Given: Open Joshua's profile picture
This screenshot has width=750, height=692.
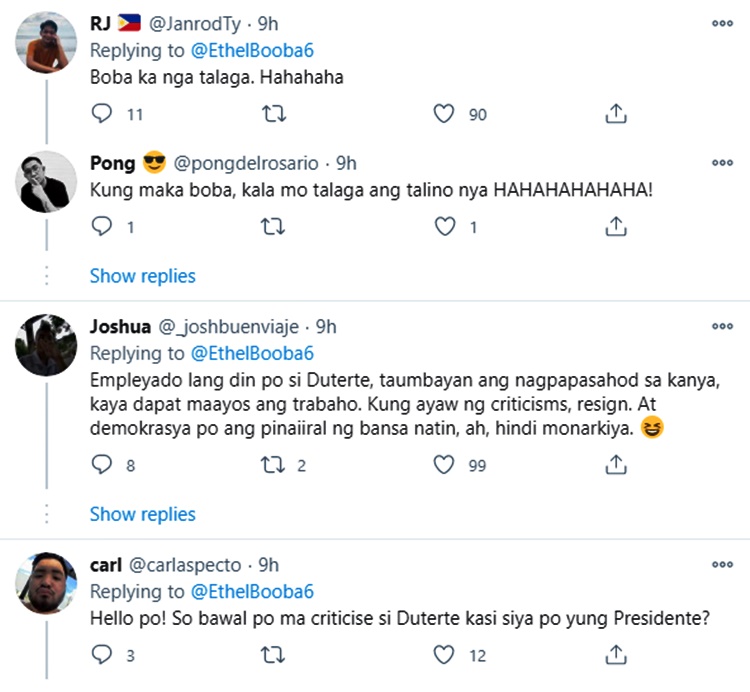Looking at the screenshot, I should click(47, 343).
